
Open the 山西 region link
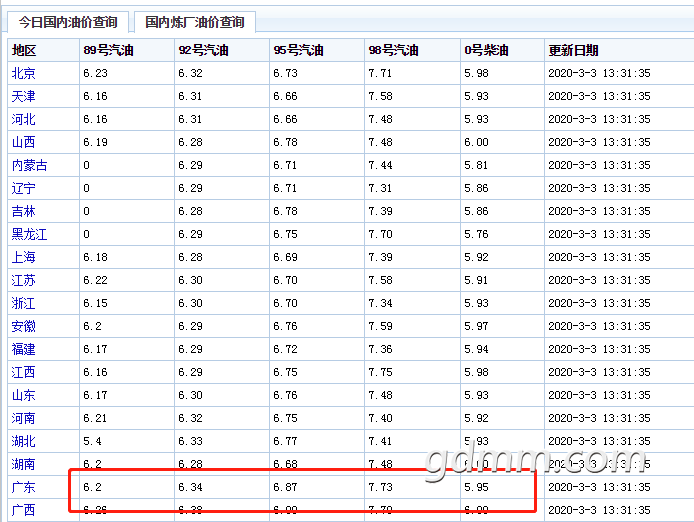[23, 142]
